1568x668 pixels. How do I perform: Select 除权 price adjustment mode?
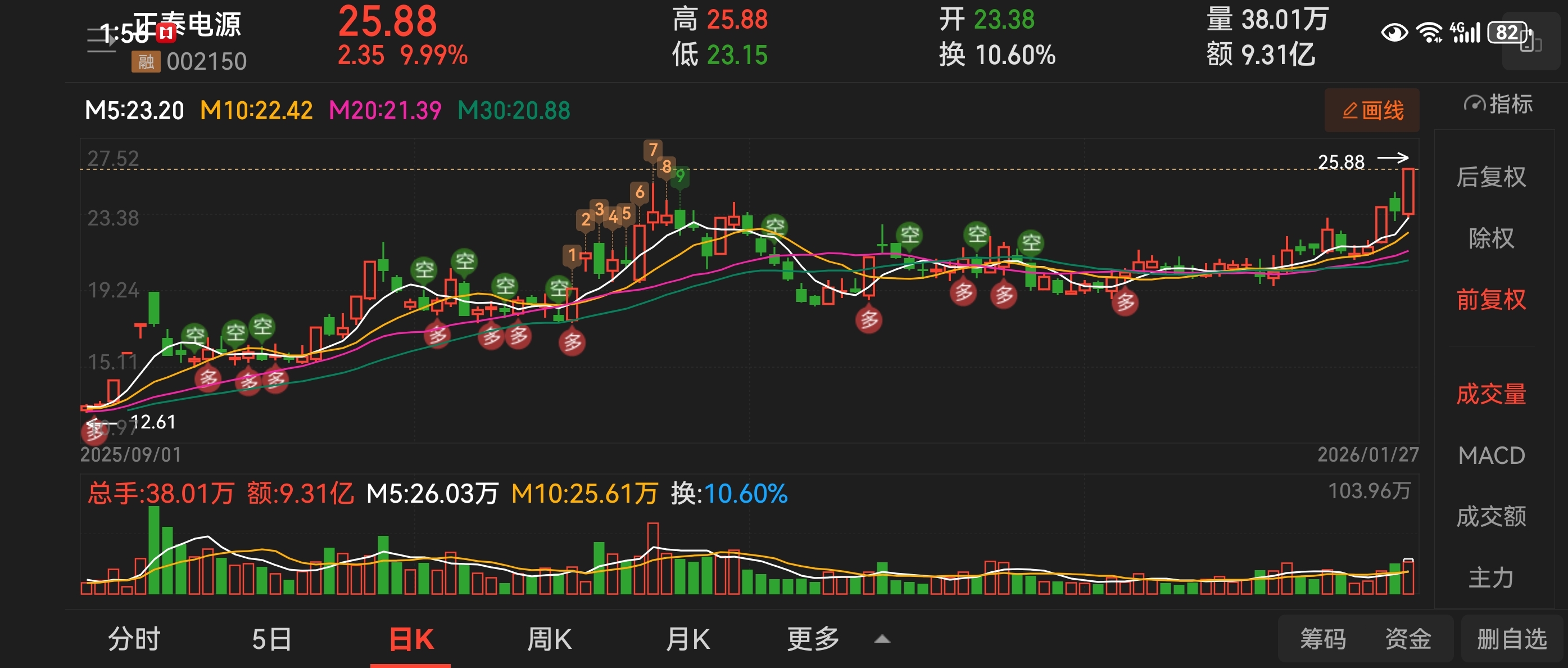[1490, 238]
